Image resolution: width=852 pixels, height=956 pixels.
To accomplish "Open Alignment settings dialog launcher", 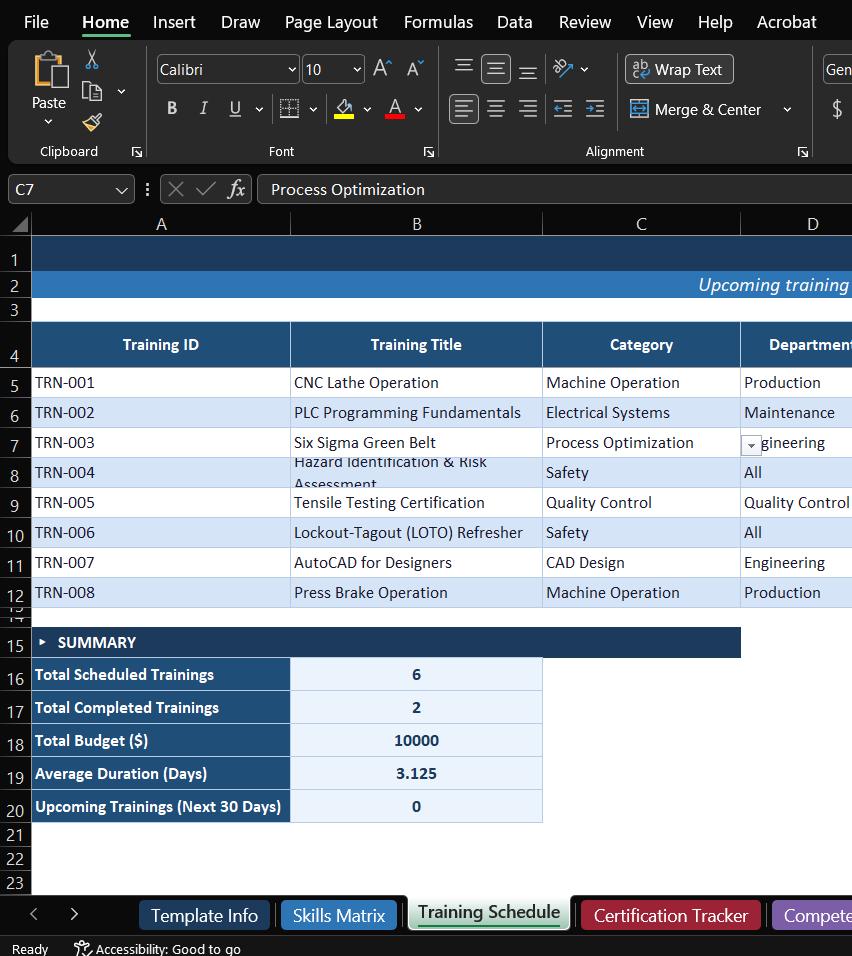I will pos(803,152).
